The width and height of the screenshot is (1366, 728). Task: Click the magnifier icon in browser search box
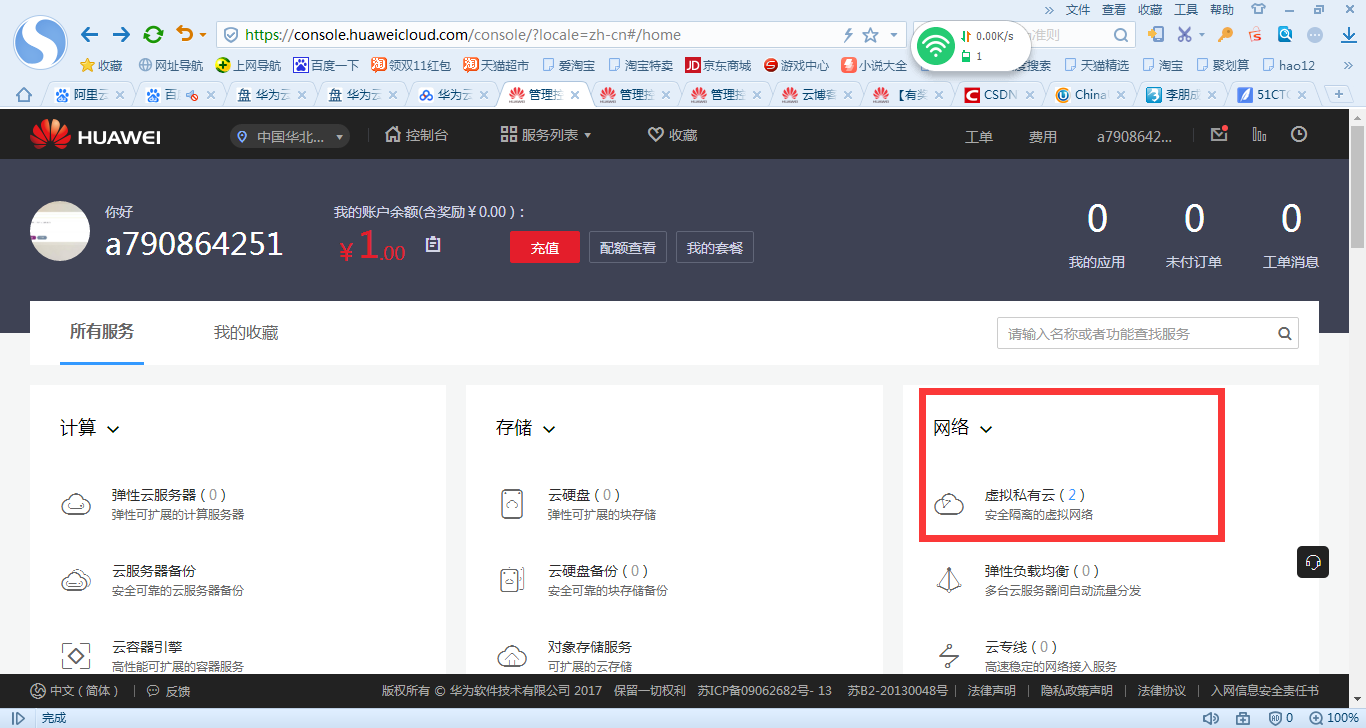1122,35
